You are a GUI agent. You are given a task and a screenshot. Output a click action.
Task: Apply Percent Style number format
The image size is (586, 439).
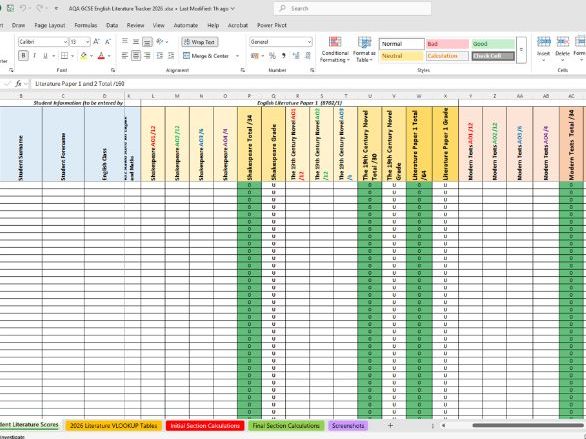(x=272, y=56)
